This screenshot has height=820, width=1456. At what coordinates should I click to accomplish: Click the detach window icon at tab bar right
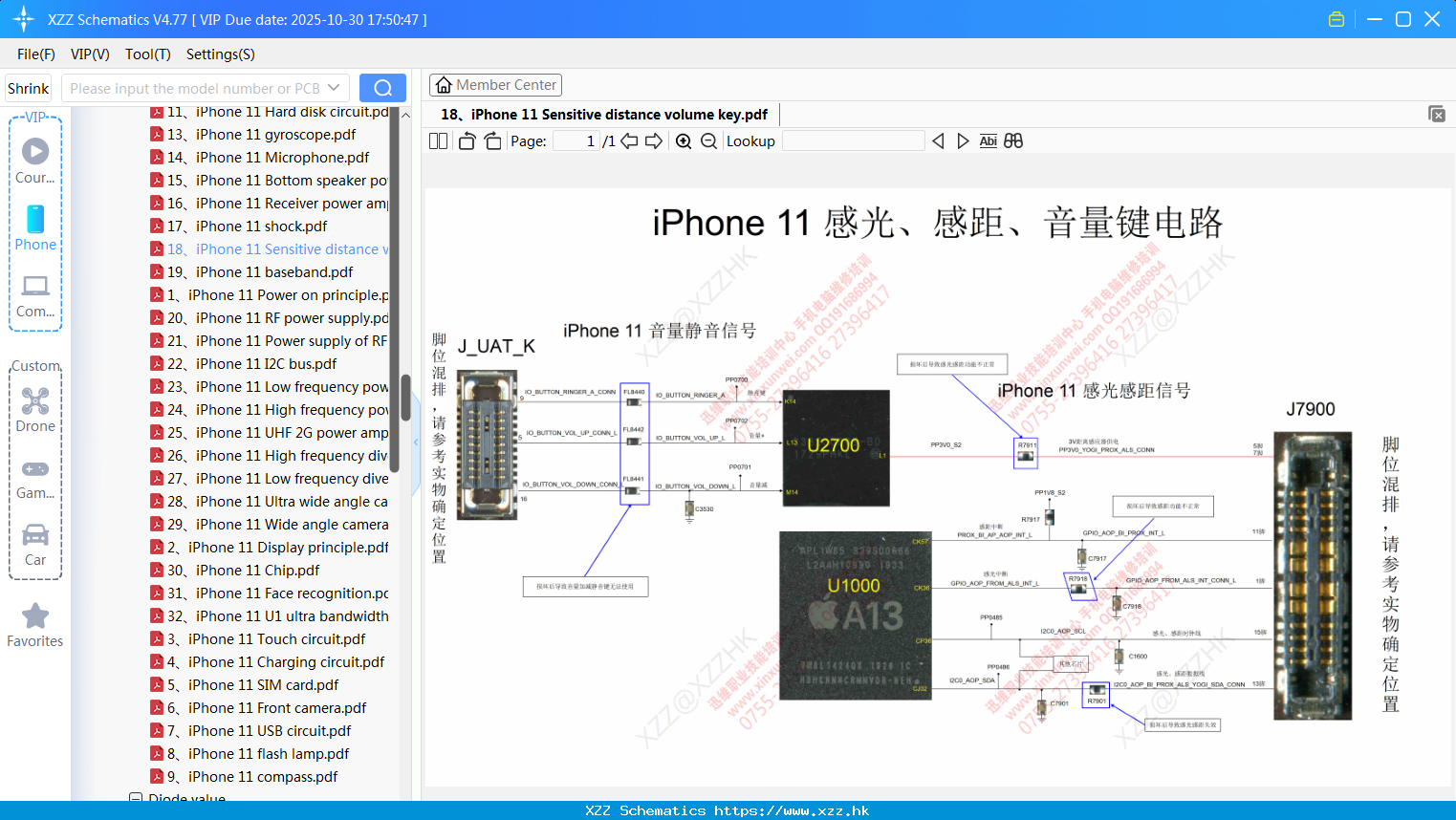pyautogui.click(x=1437, y=114)
